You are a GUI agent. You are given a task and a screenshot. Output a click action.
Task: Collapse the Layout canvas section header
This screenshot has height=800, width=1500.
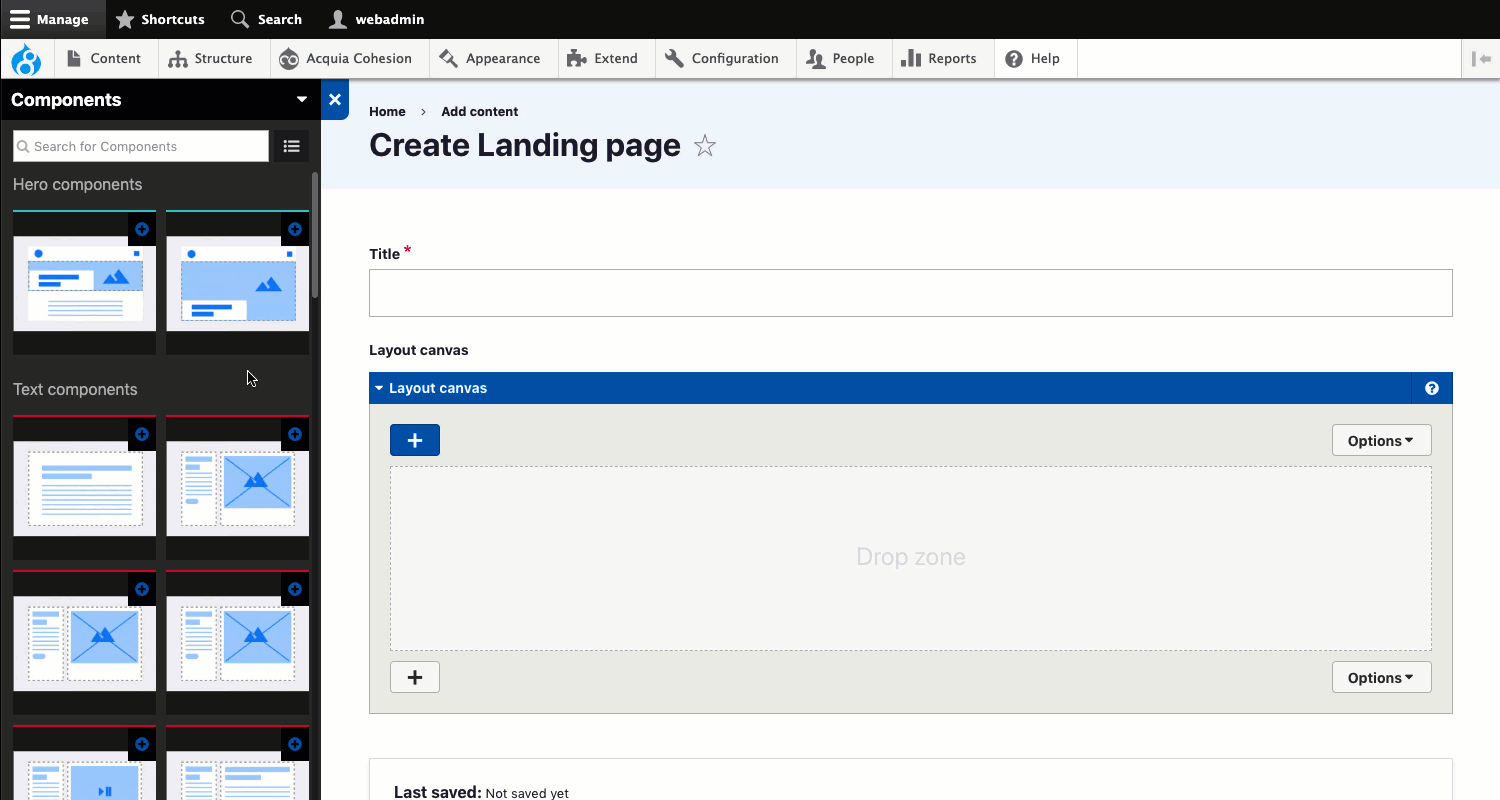[x=437, y=388]
